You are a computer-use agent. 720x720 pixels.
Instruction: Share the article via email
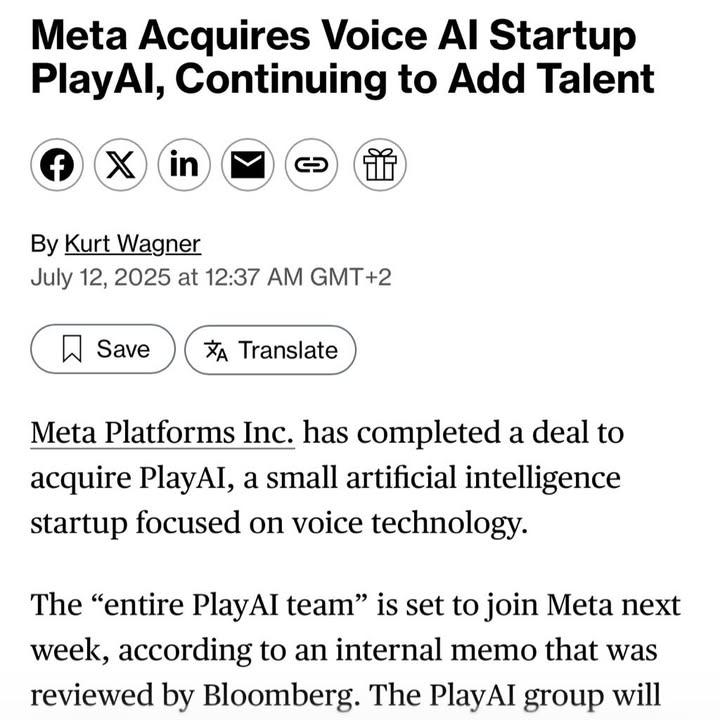click(x=247, y=165)
